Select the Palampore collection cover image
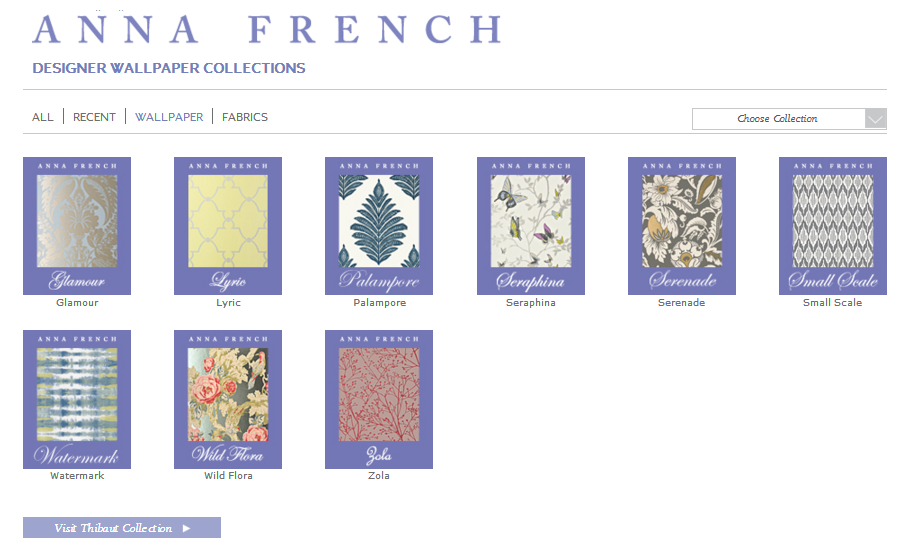Screen dimensions: 906x552 tap(379, 225)
